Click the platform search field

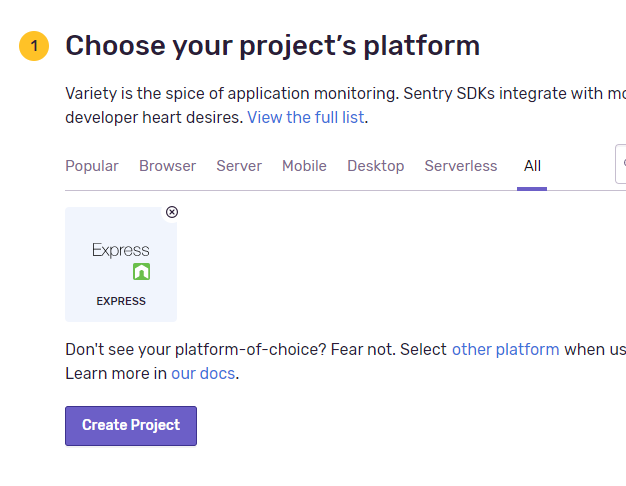point(621,164)
